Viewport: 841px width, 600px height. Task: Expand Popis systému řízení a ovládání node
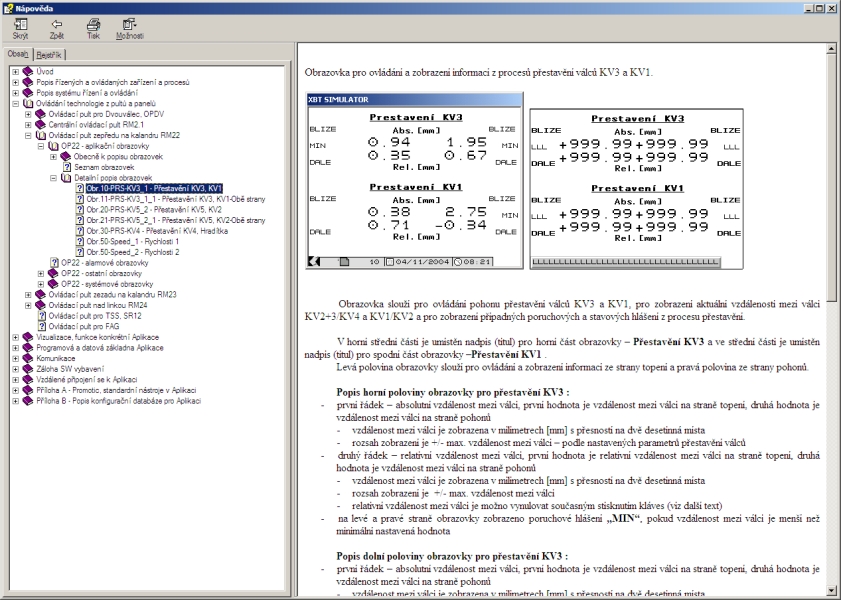point(16,93)
